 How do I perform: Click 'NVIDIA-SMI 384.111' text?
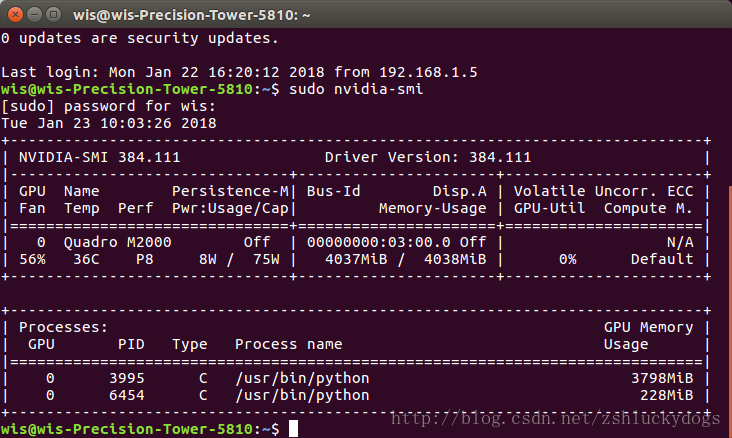pyautogui.click(x=99, y=157)
